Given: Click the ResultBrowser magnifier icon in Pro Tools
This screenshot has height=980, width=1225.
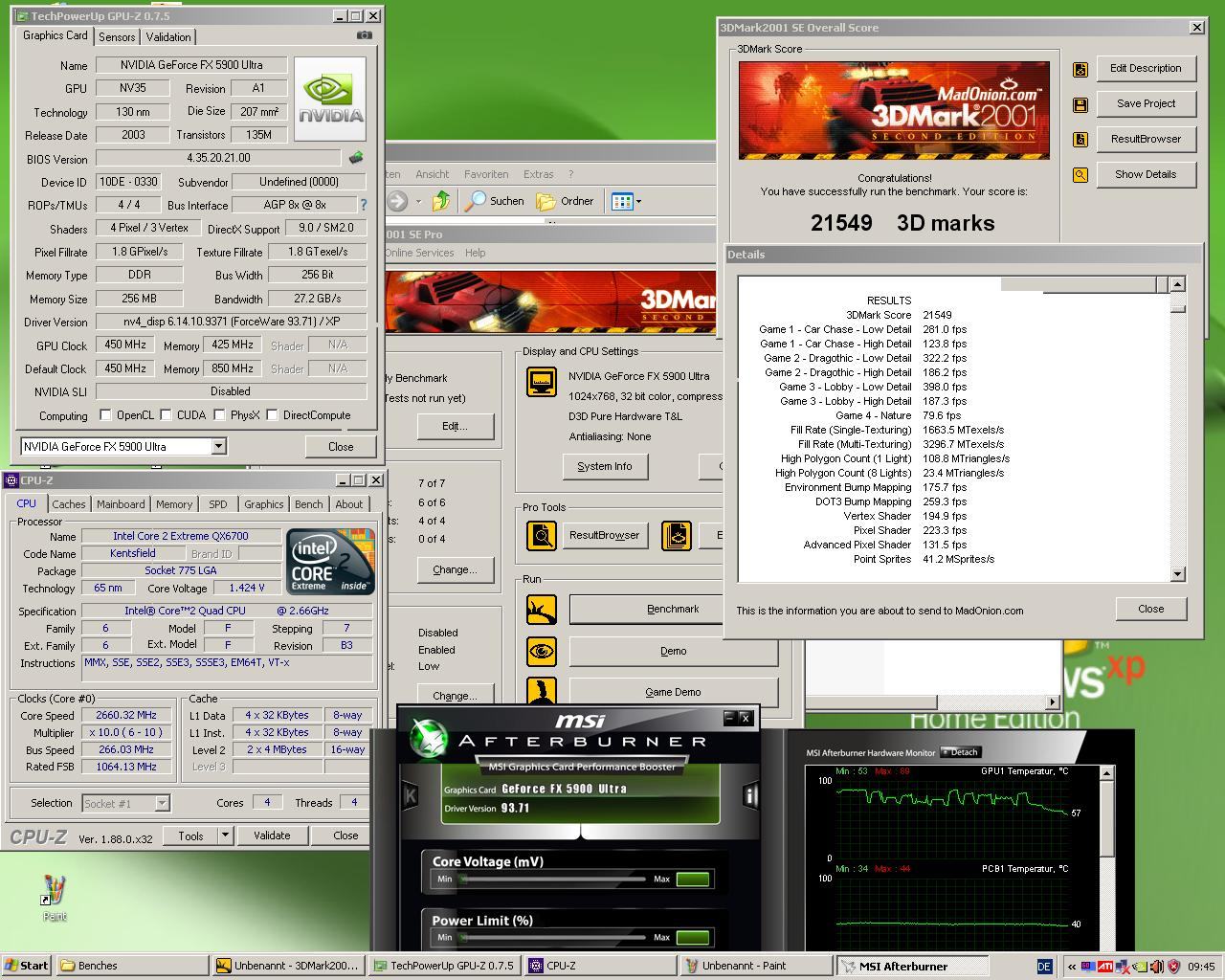Looking at the screenshot, I should (542, 535).
